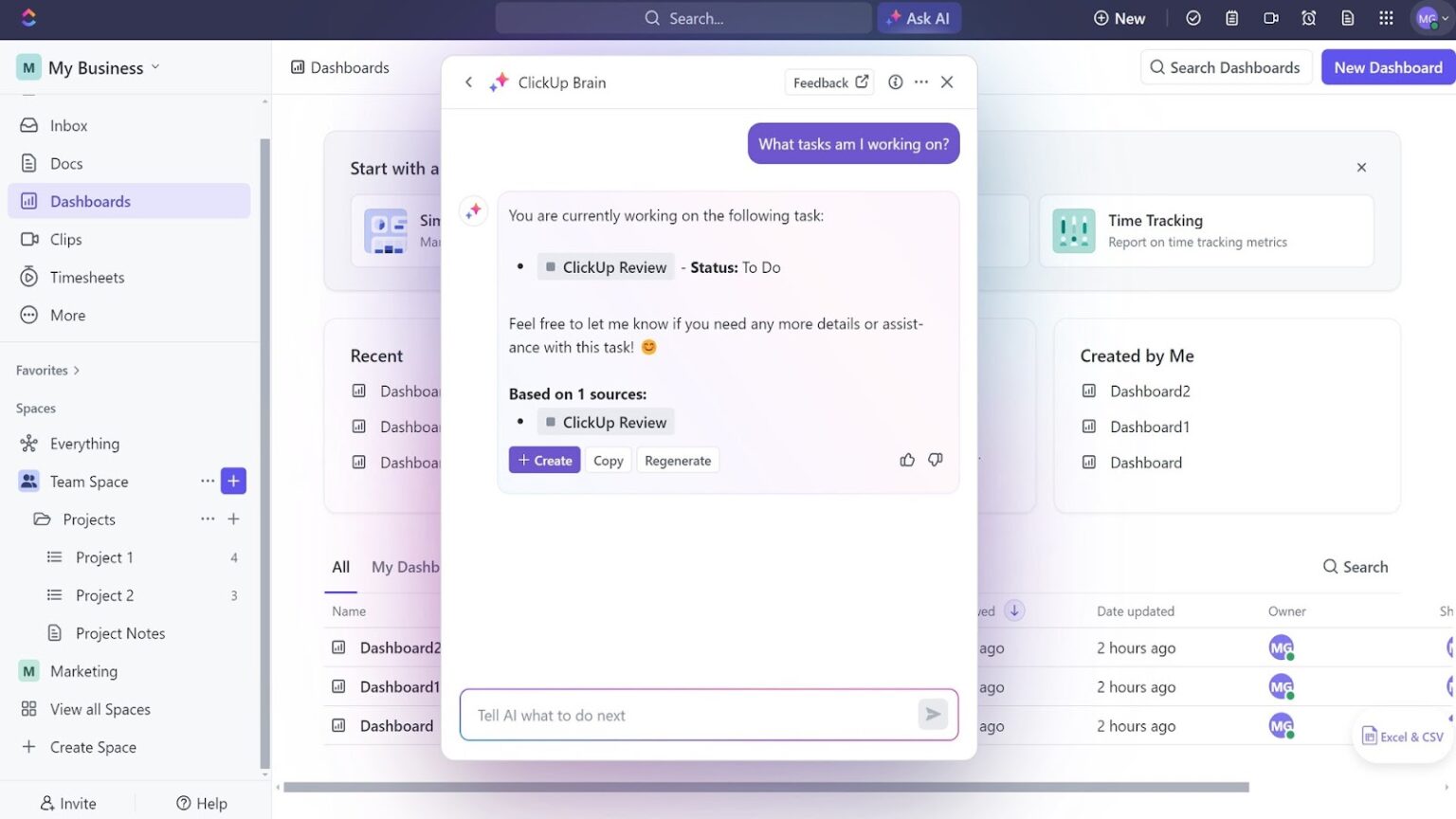The width and height of the screenshot is (1456, 819).
Task: Open reminders via the alarm clock icon
Action: [x=1309, y=17]
